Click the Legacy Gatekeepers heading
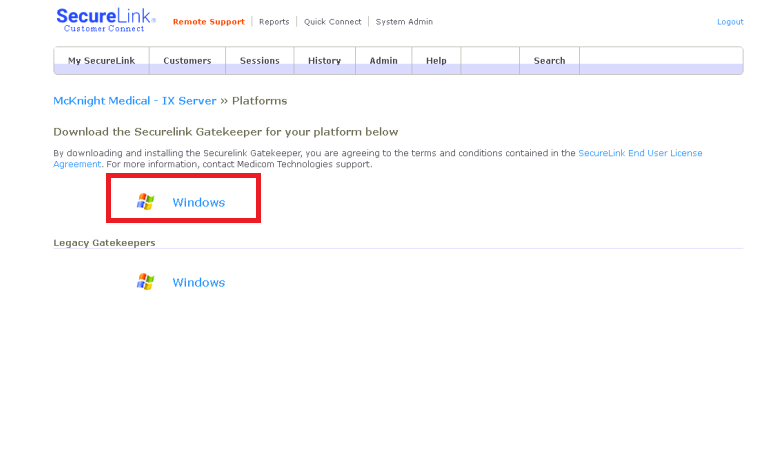The image size is (771, 464). [x=104, y=243]
